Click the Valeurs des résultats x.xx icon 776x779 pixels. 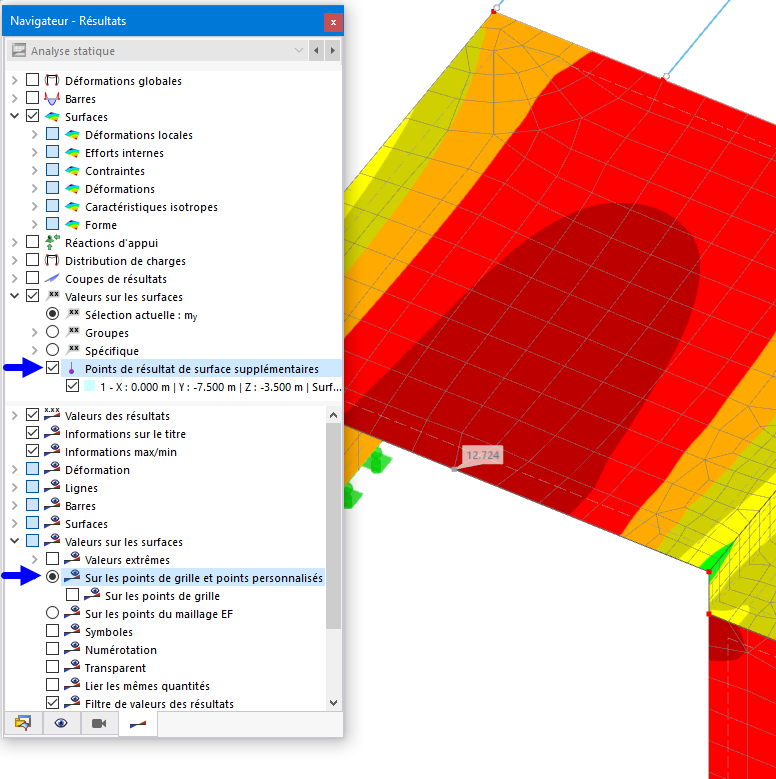click(x=52, y=415)
